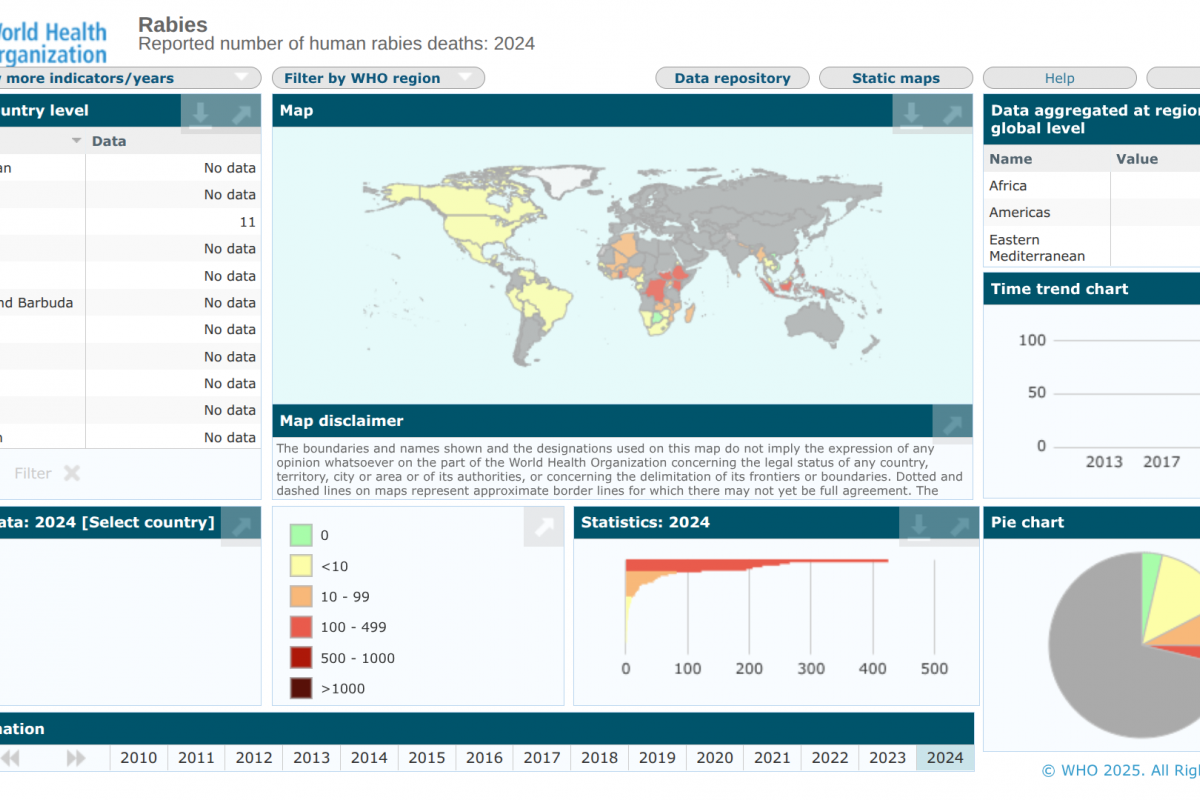Maximize the legend panel
The width and height of the screenshot is (1200, 800).
click(x=543, y=527)
